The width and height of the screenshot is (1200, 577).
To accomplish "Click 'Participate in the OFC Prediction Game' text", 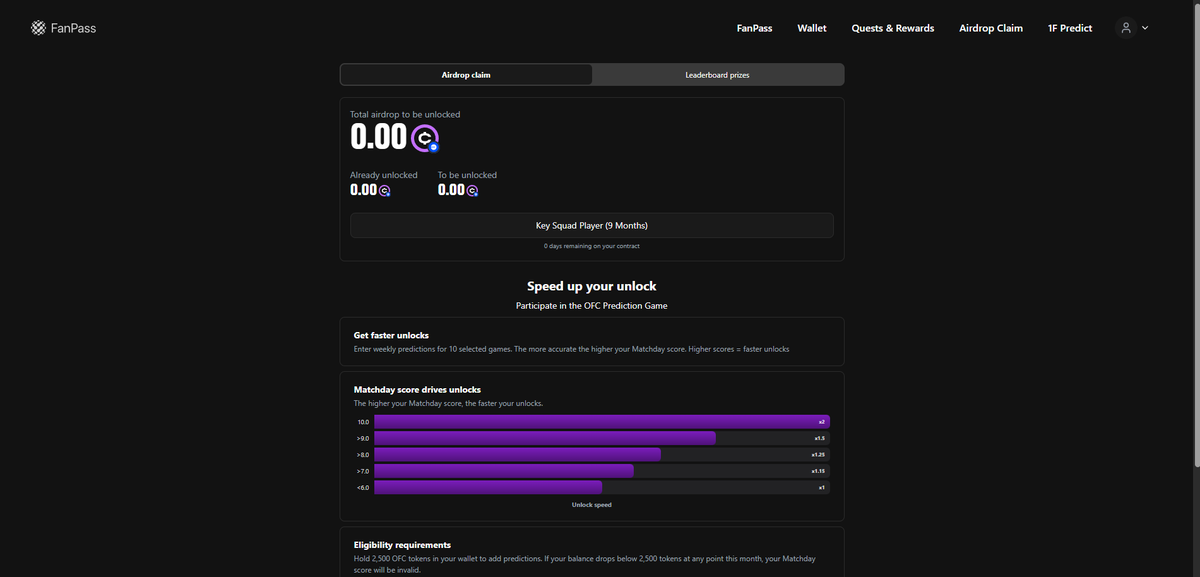I will point(592,305).
